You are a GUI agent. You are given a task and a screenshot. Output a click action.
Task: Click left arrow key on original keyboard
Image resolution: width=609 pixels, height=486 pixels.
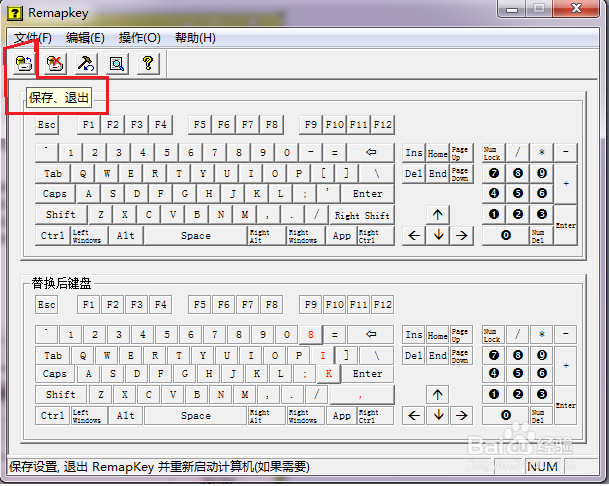[x=414, y=235]
